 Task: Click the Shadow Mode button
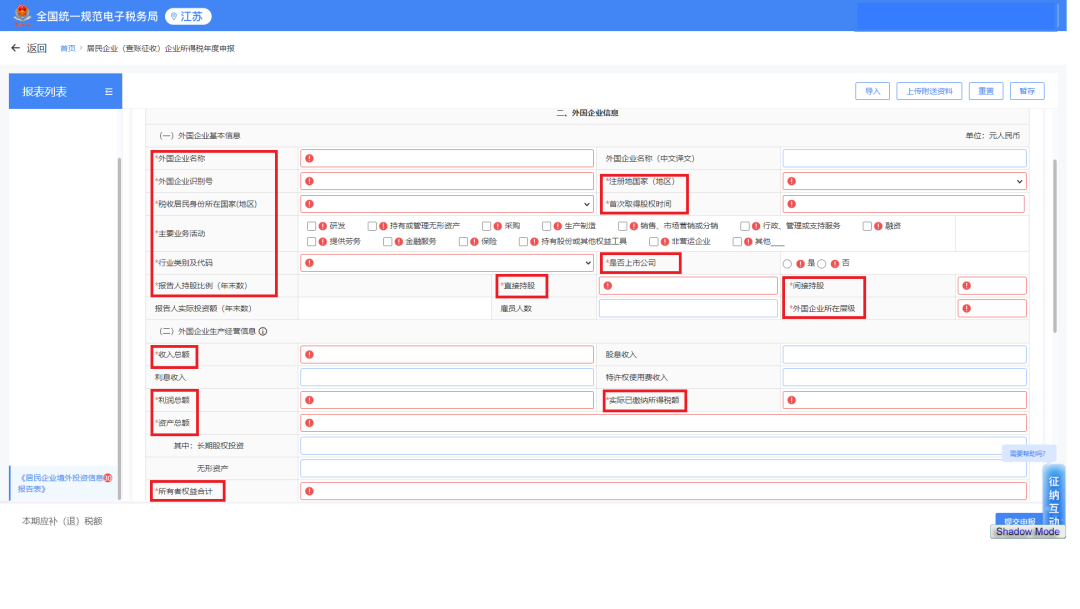[1028, 532]
